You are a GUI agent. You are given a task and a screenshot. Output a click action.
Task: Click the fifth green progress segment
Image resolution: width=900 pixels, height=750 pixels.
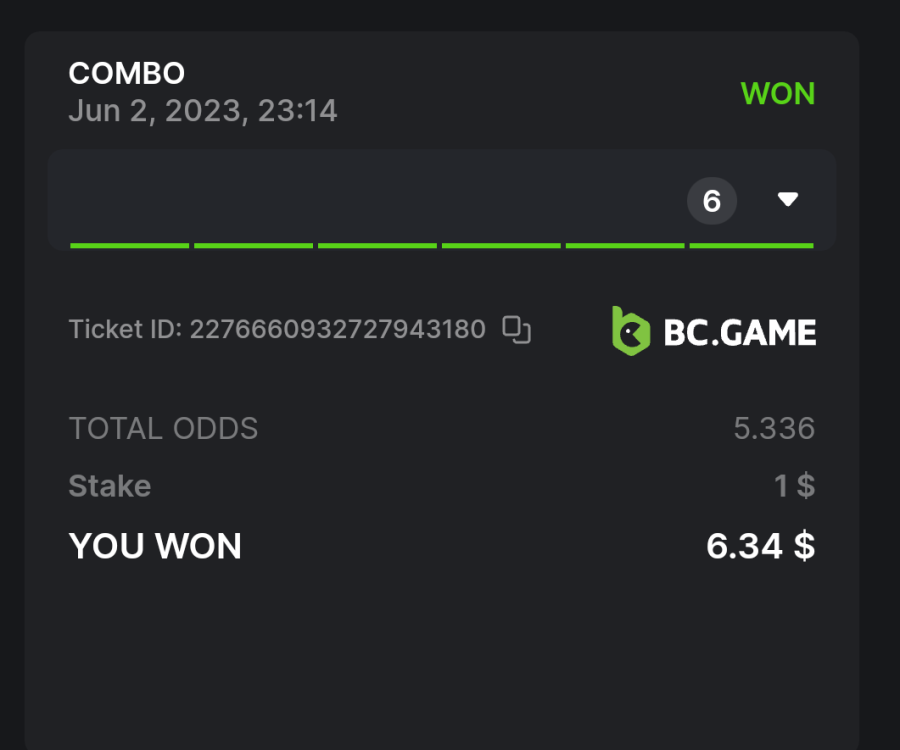[x=625, y=245]
